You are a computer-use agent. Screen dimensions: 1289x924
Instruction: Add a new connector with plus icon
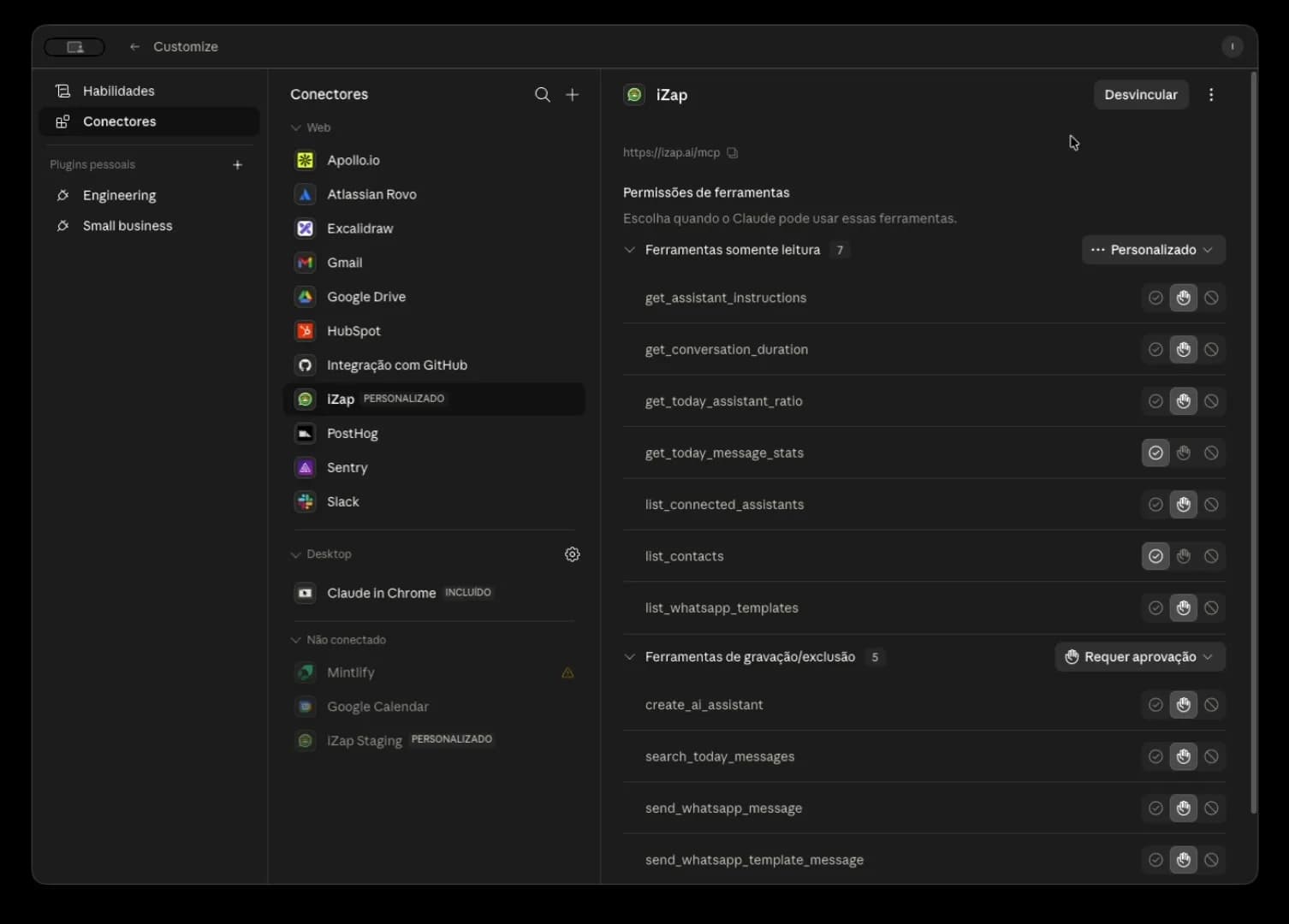coord(573,94)
